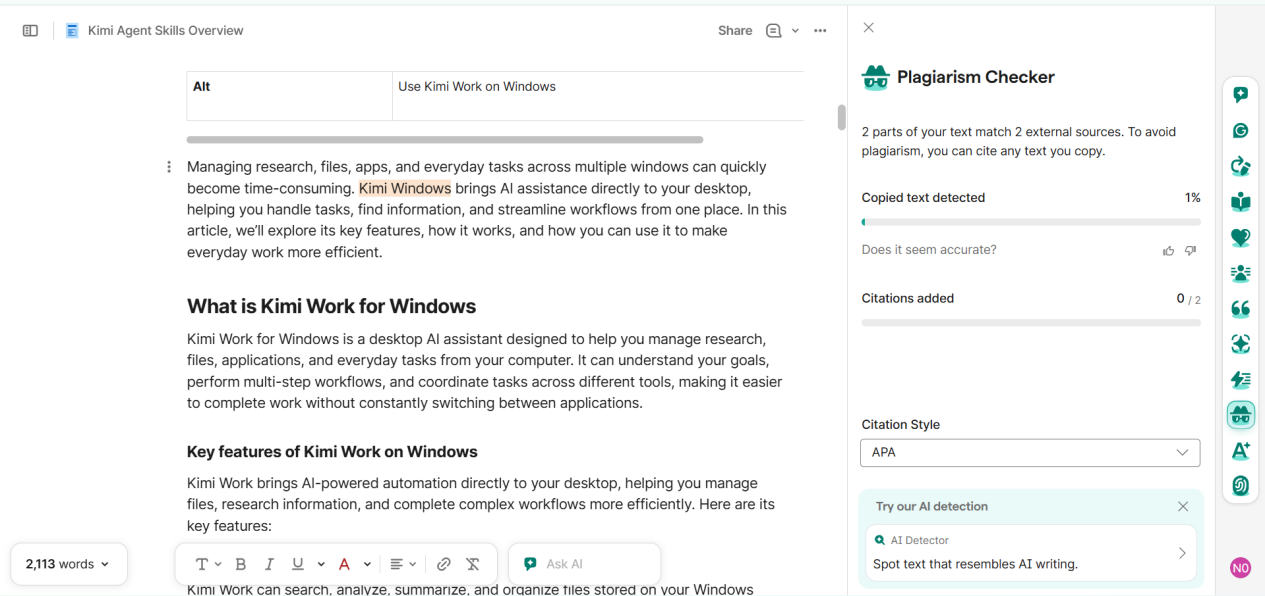This screenshot has height=596, width=1265.
Task: Open the AI chat sidebar icon
Action: [x=1240, y=95]
